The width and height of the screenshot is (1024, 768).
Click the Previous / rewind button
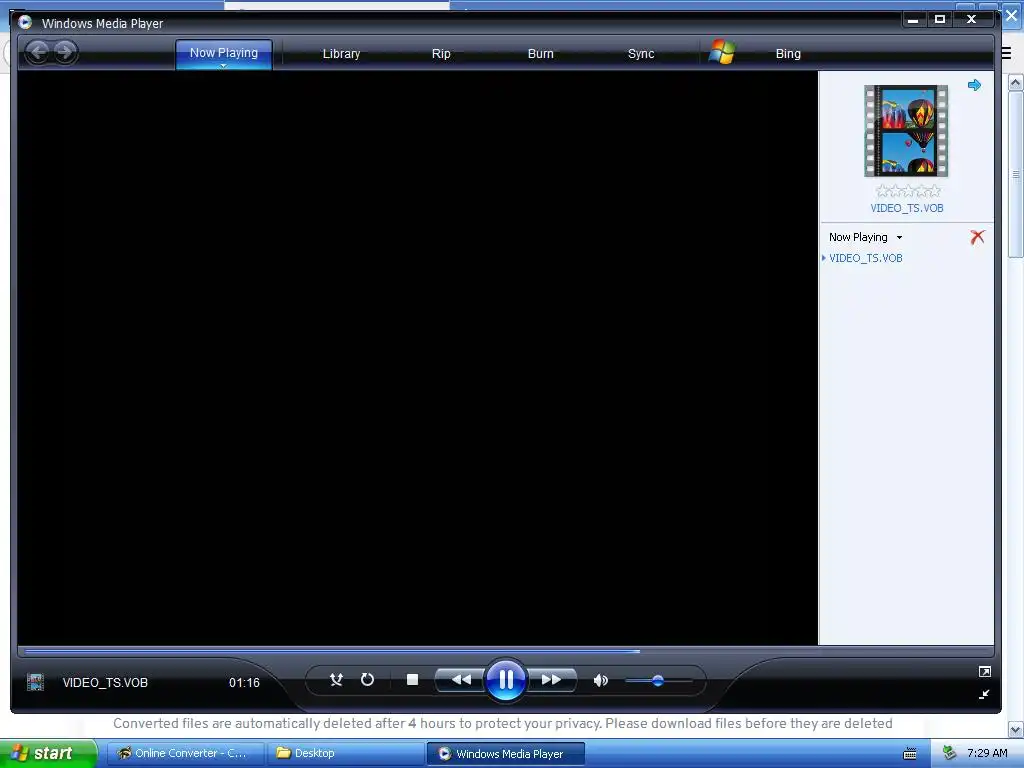(x=460, y=680)
